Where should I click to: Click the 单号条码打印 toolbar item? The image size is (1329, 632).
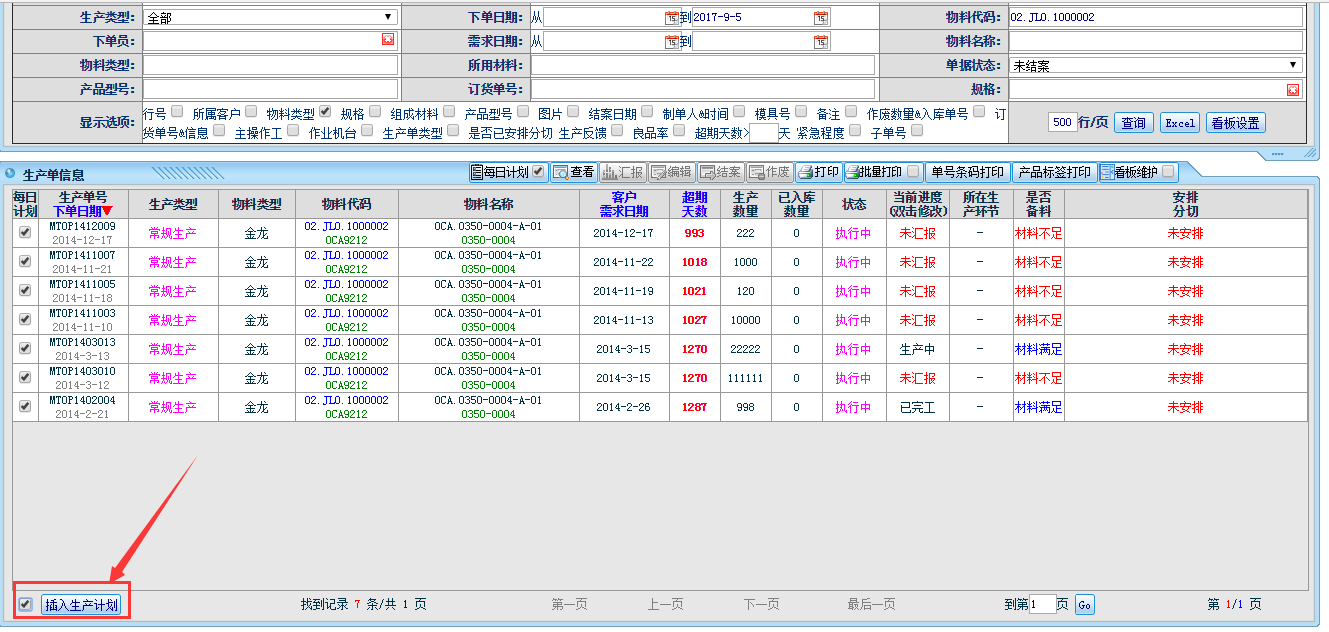click(966, 172)
